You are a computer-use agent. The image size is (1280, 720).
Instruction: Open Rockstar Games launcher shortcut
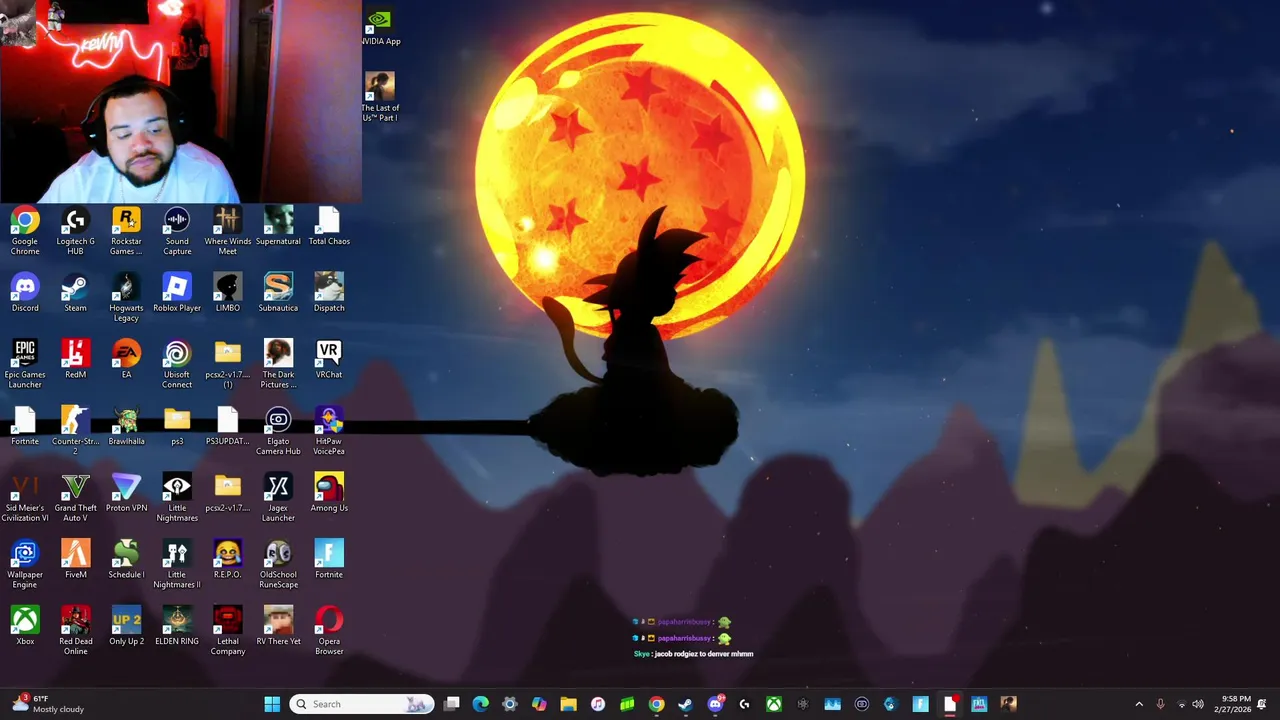coord(126,231)
